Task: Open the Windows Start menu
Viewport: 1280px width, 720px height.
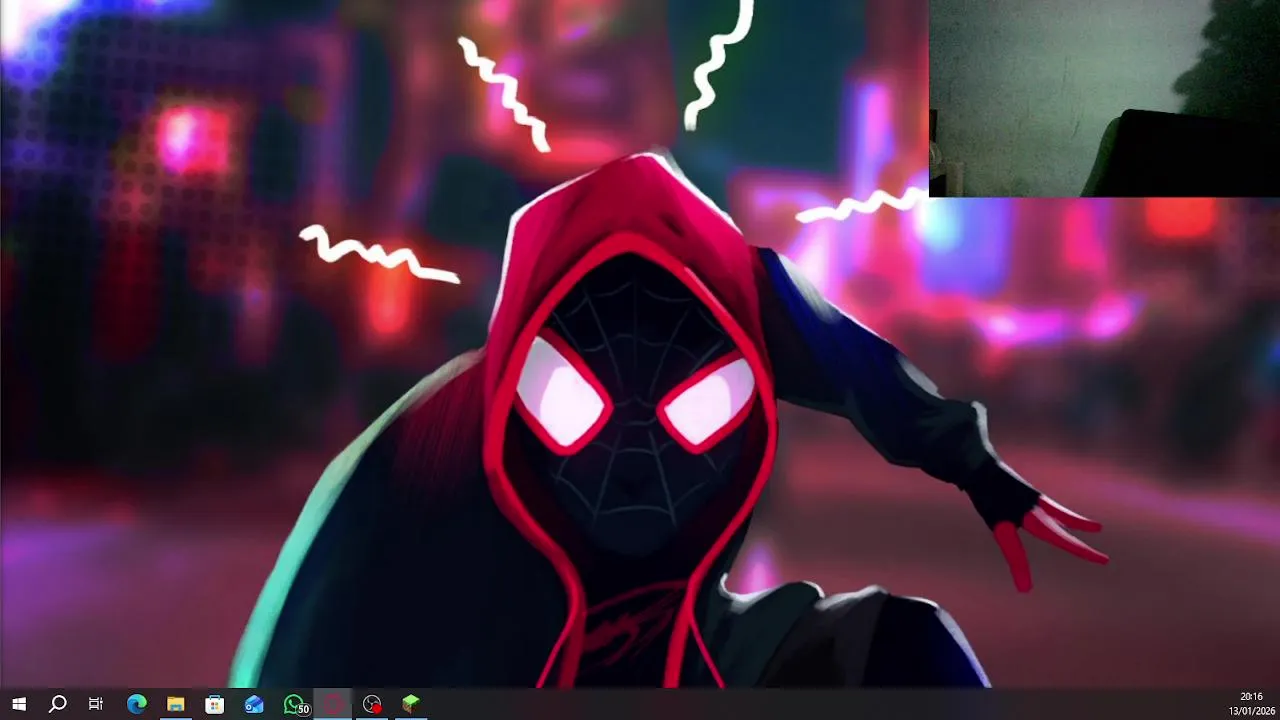Action: 18,704
